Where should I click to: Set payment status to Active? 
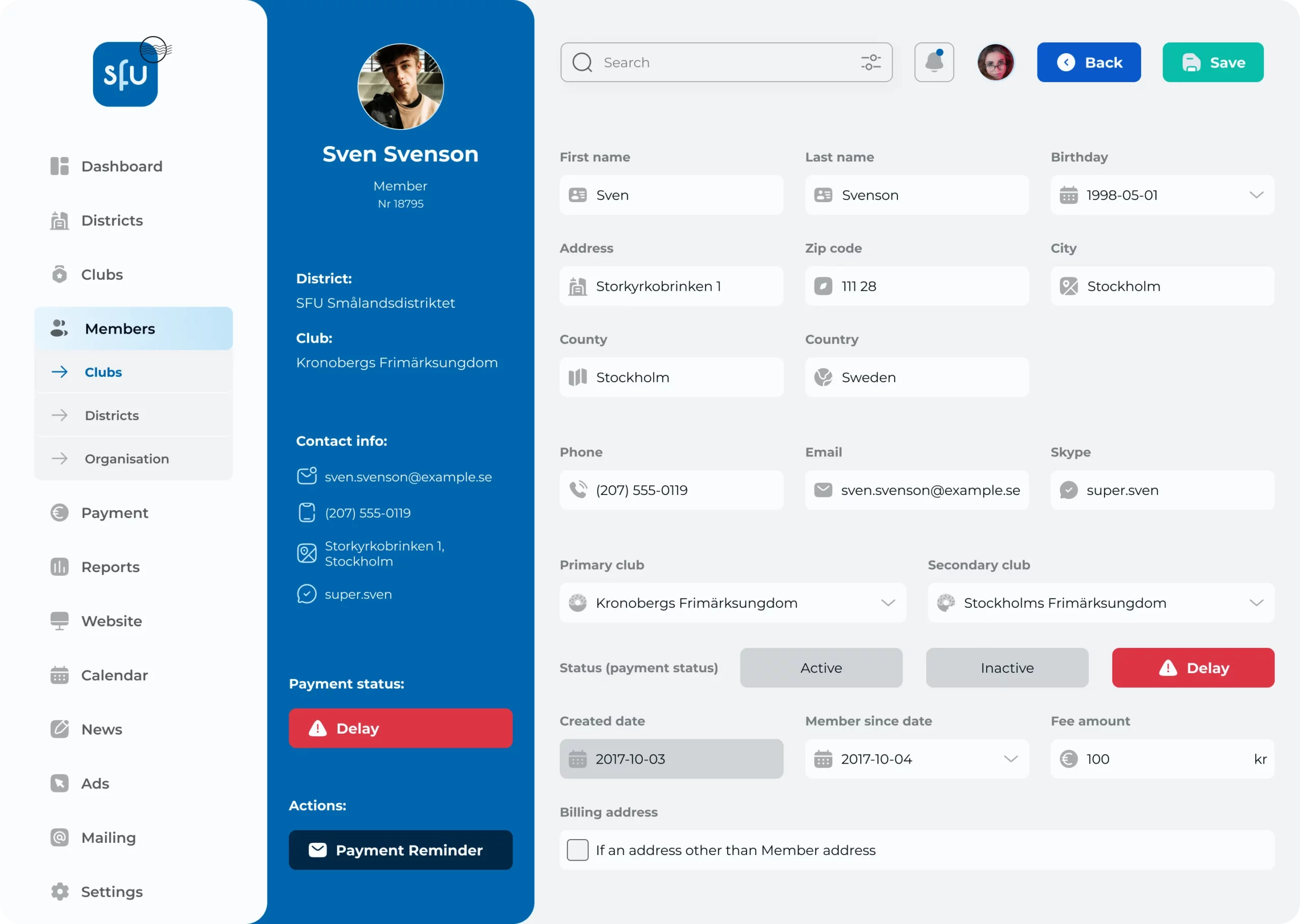click(821, 668)
